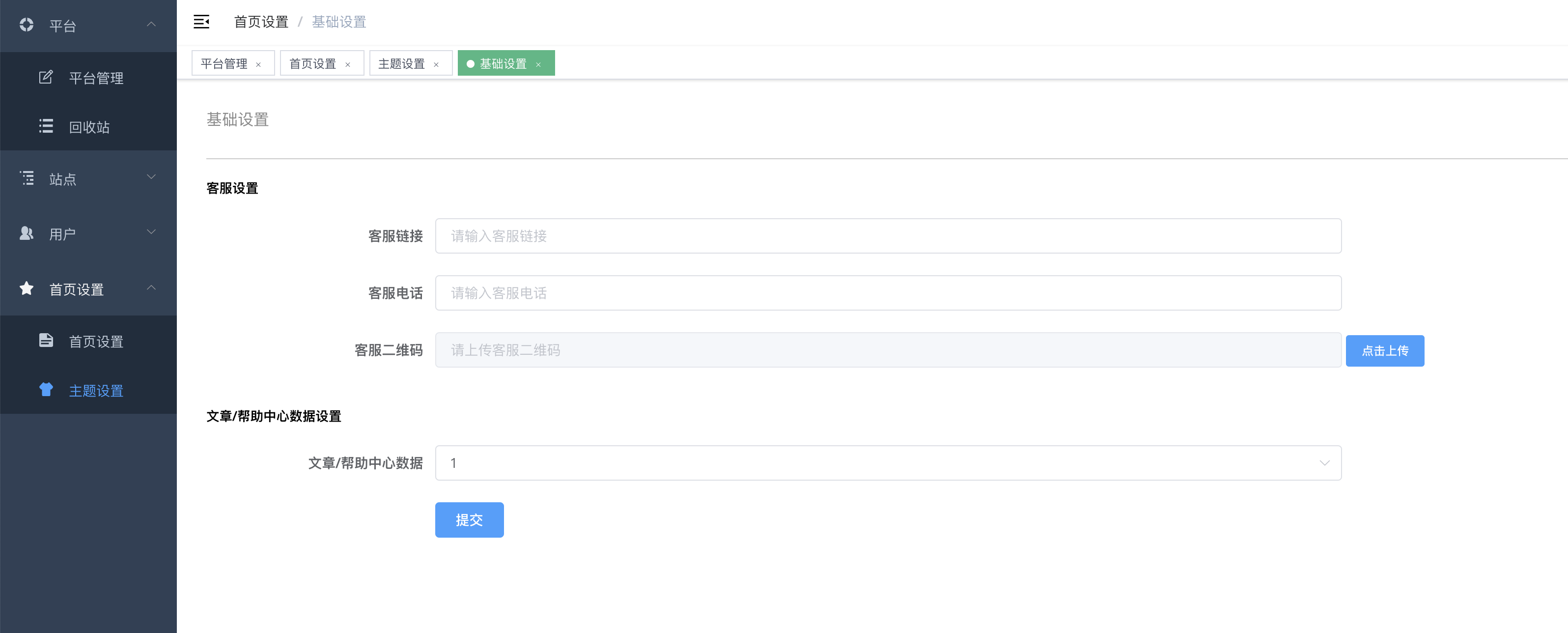Expand the 站点 sidebar menu
The height and width of the screenshot is (633, 1568).
coord(151,177)
